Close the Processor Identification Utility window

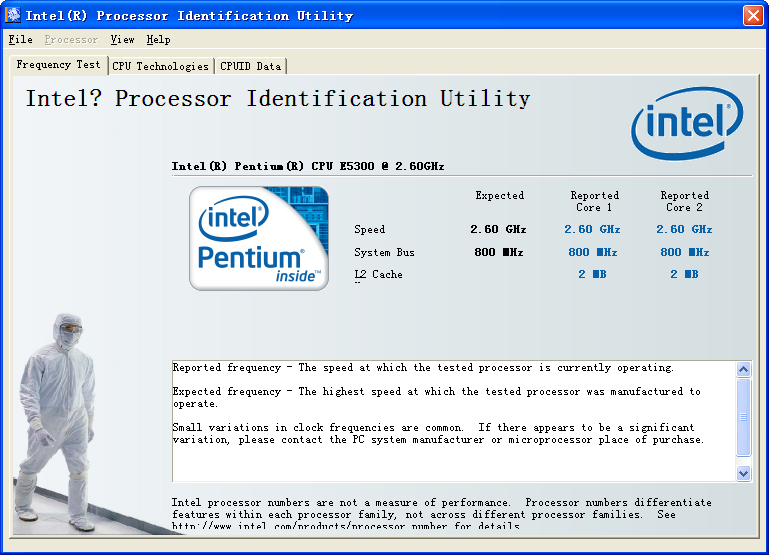click(752, 15)
